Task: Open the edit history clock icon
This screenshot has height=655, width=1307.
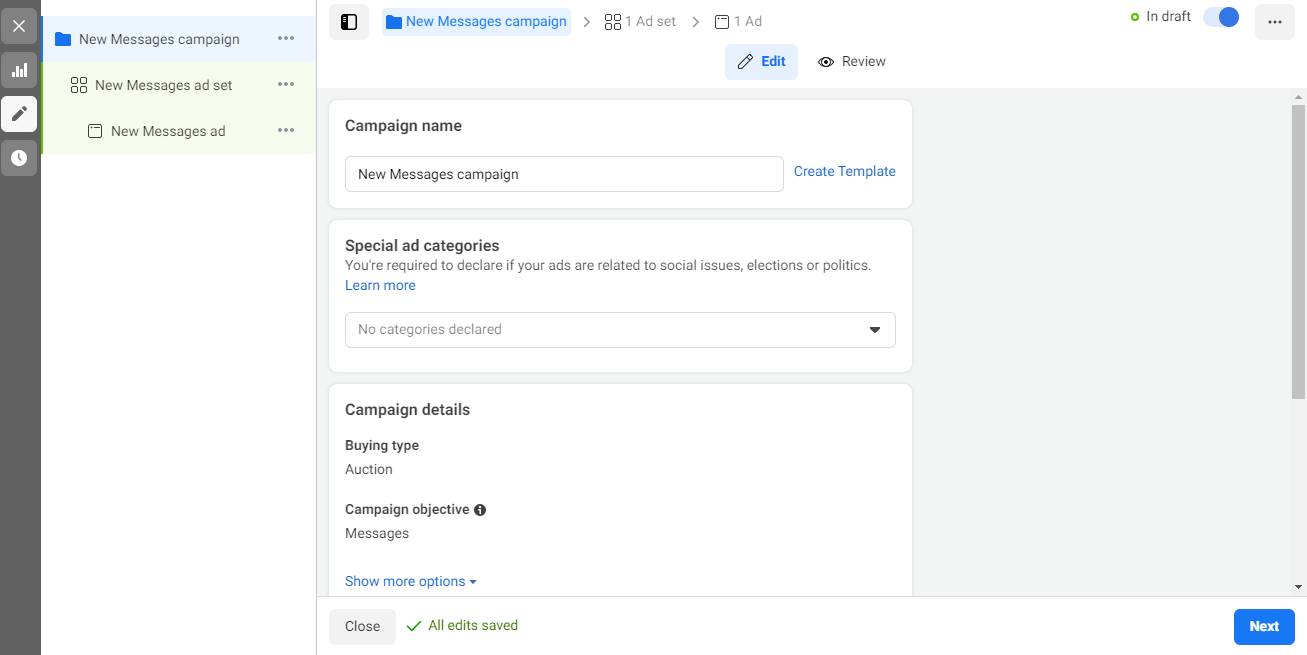Action: coord(19,157)
